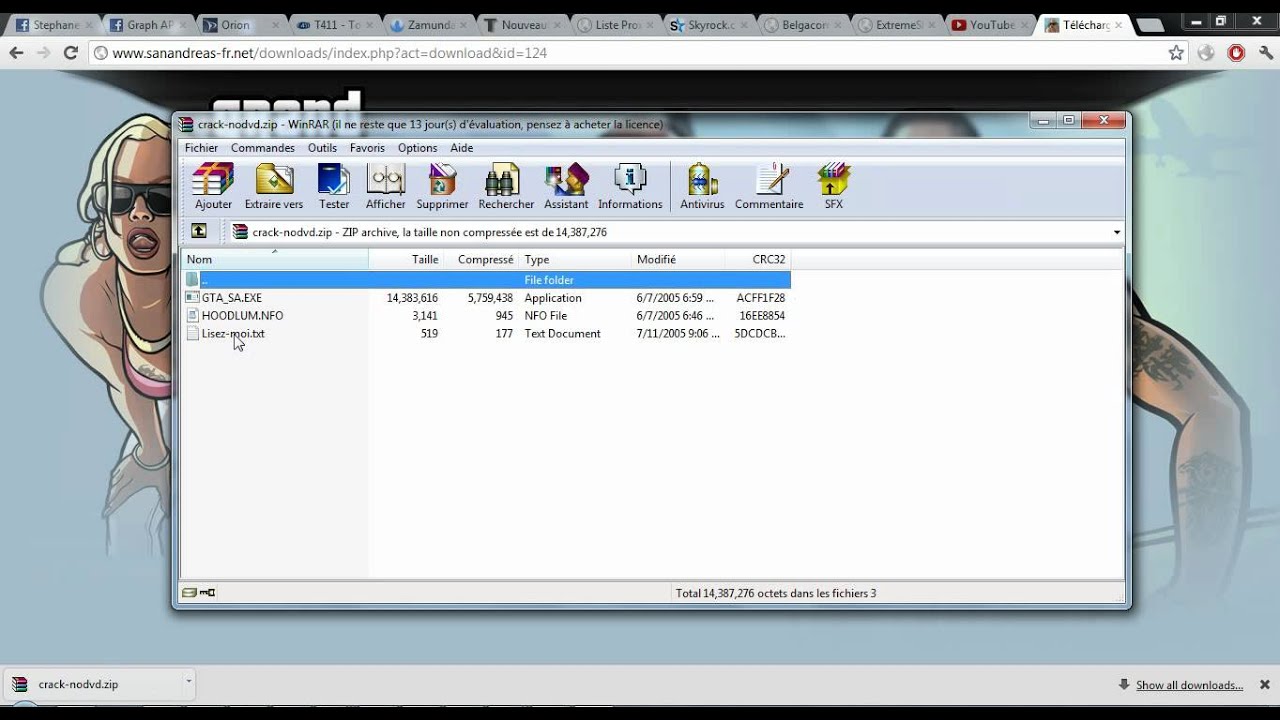Screen dimensions: 1280x720
Task: Sort files by the CRC32 column
Action: [x=757, y=259]
